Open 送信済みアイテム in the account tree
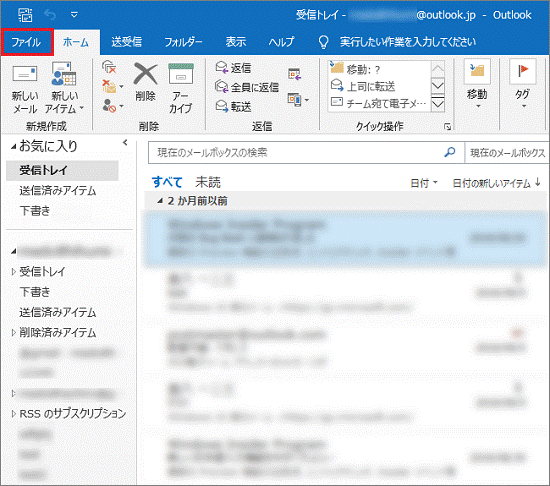Screen dimensions: 550x486 pos(58,312)
